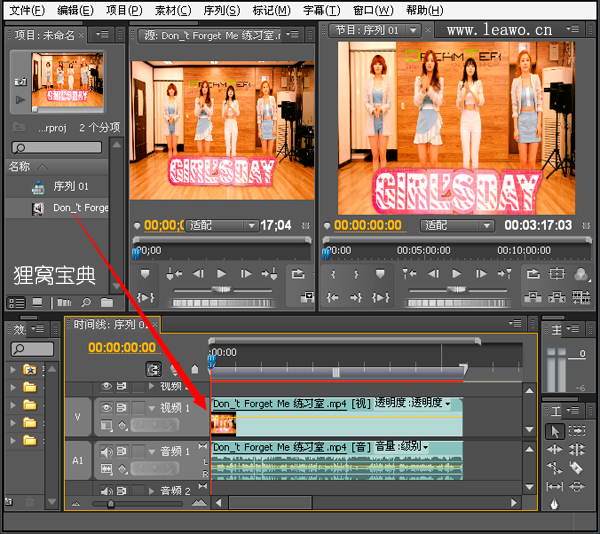Expand the first (starred) effects folder

point(13,370)
